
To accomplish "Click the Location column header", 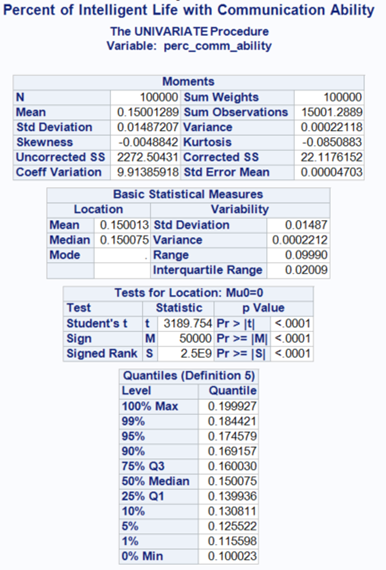I will pos(98,209).
